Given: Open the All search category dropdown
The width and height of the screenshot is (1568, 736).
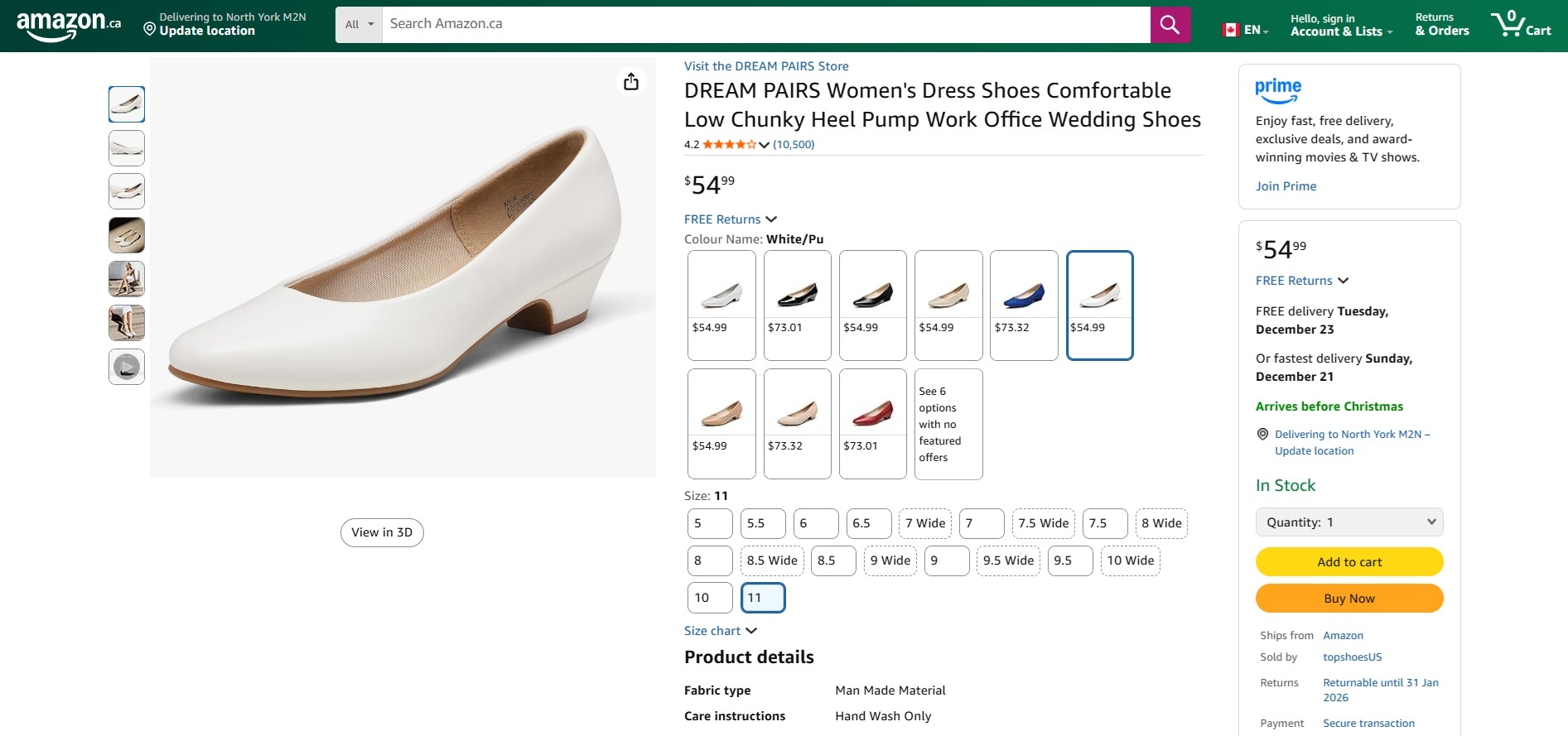Looking at the screenshot, I should tap(359, 25).
